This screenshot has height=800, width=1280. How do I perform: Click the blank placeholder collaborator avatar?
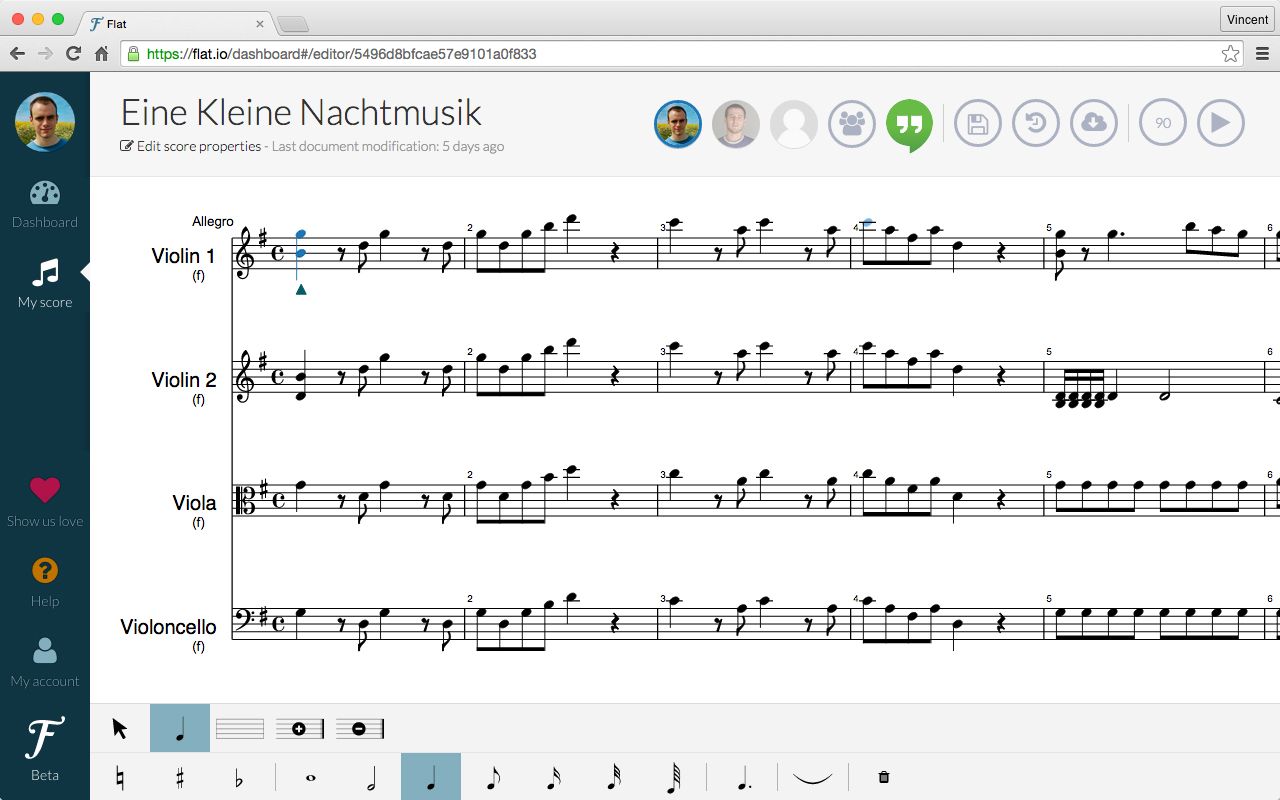[794, 124]
